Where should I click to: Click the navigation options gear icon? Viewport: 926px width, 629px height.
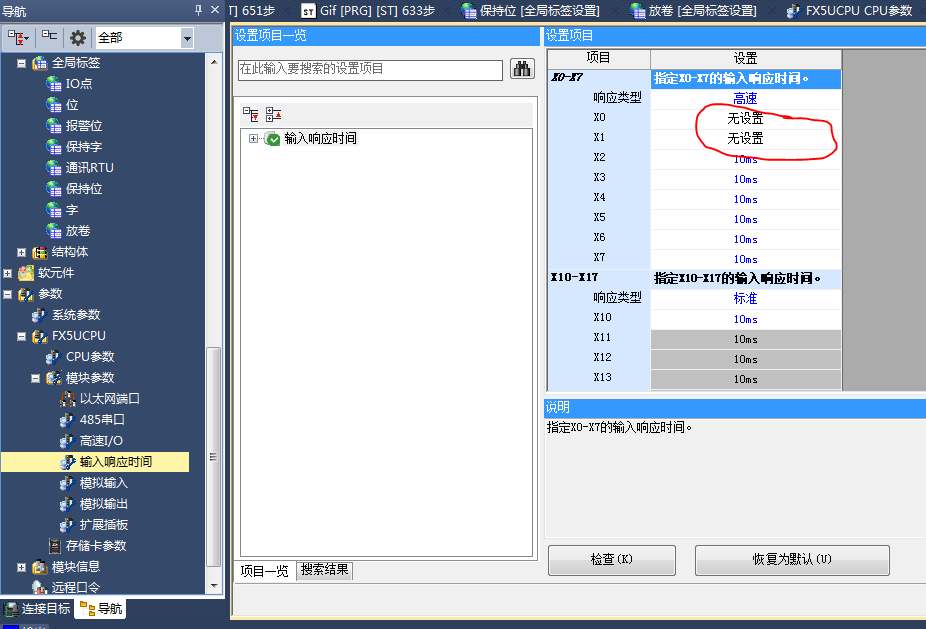pos(78,38)
